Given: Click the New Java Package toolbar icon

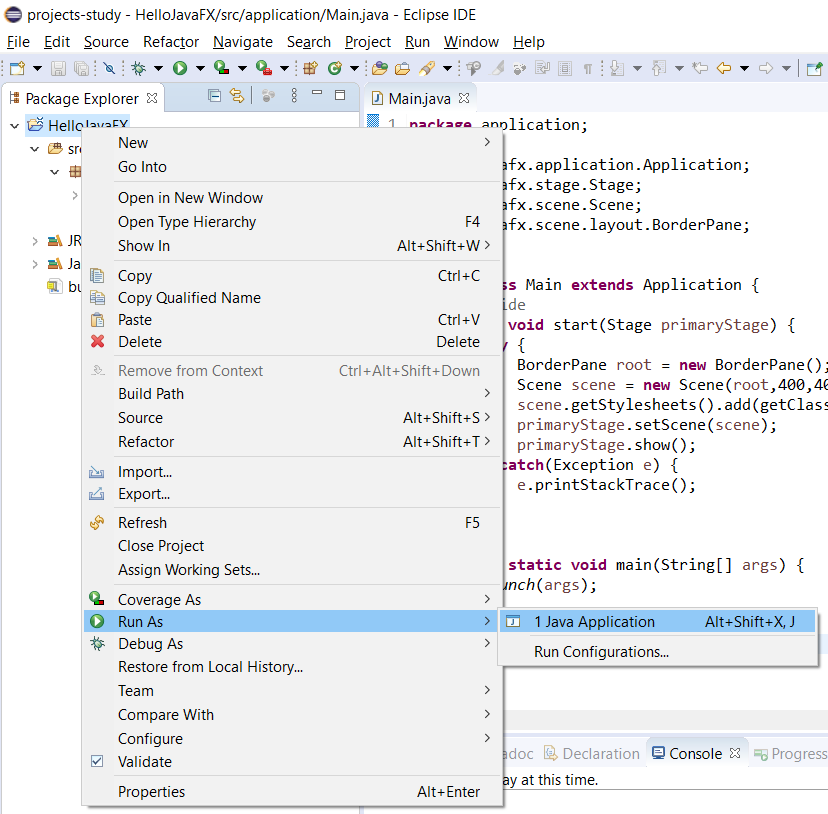Looking at the screenshot, I should (310, 68).
